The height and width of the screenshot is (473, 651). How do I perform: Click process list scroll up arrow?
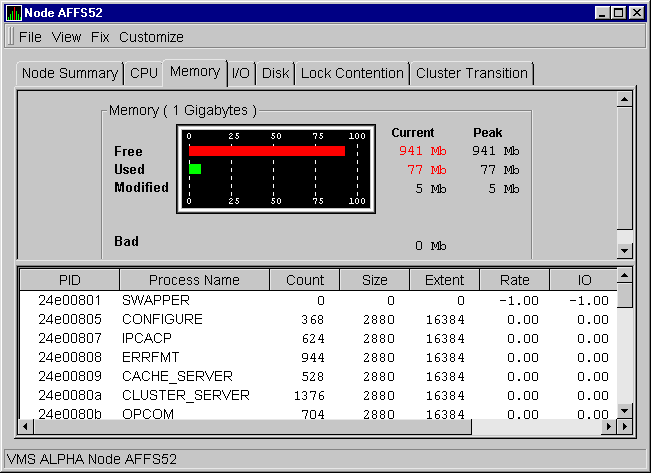click(625, 277)
